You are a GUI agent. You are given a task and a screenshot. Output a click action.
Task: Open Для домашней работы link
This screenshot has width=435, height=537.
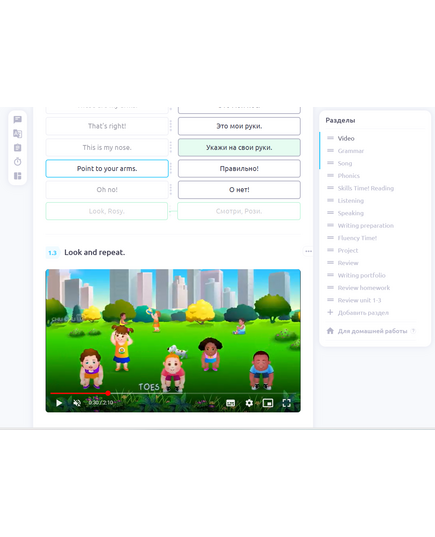372,331
